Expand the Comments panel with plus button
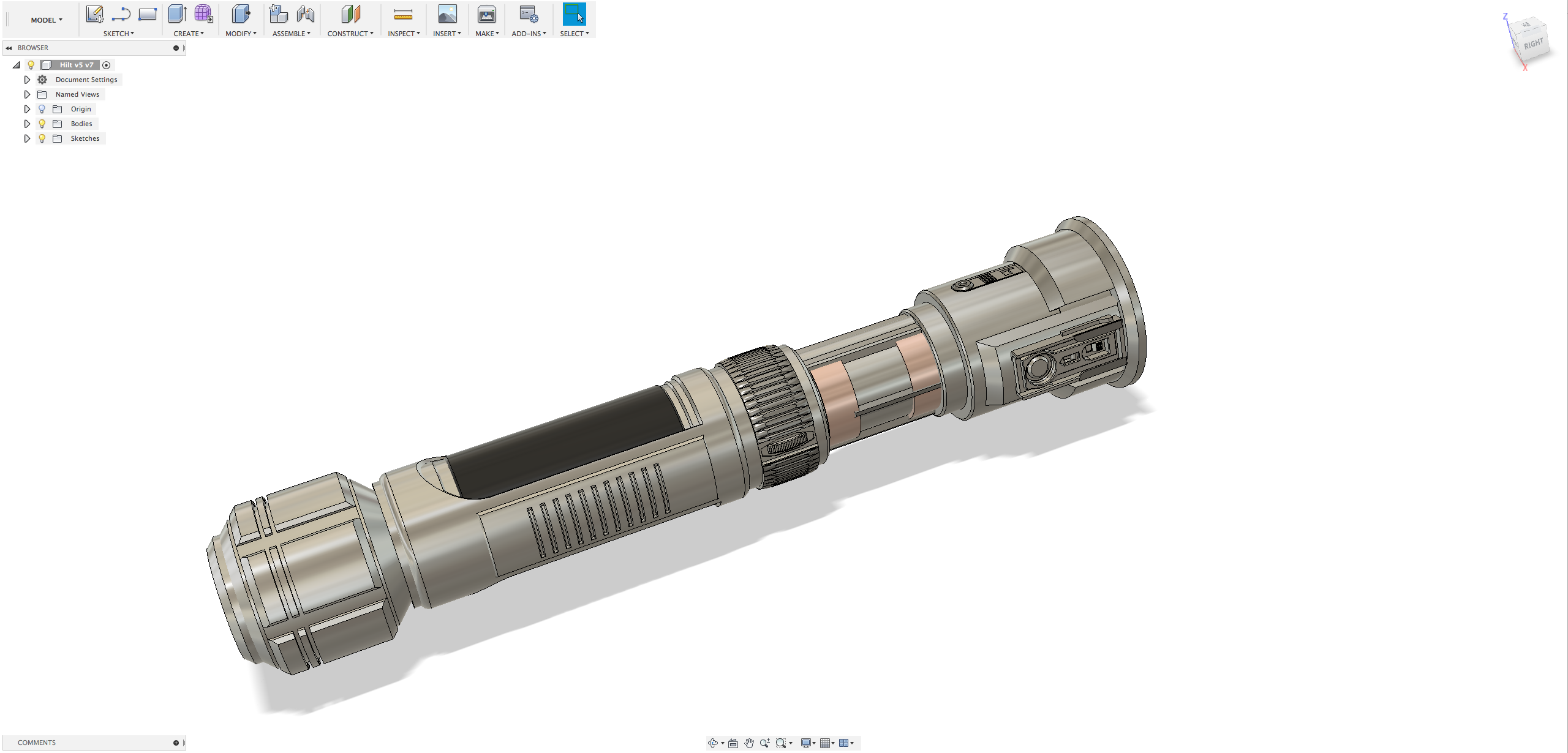Screen dimensions: 1568x753 click(176, 743)
